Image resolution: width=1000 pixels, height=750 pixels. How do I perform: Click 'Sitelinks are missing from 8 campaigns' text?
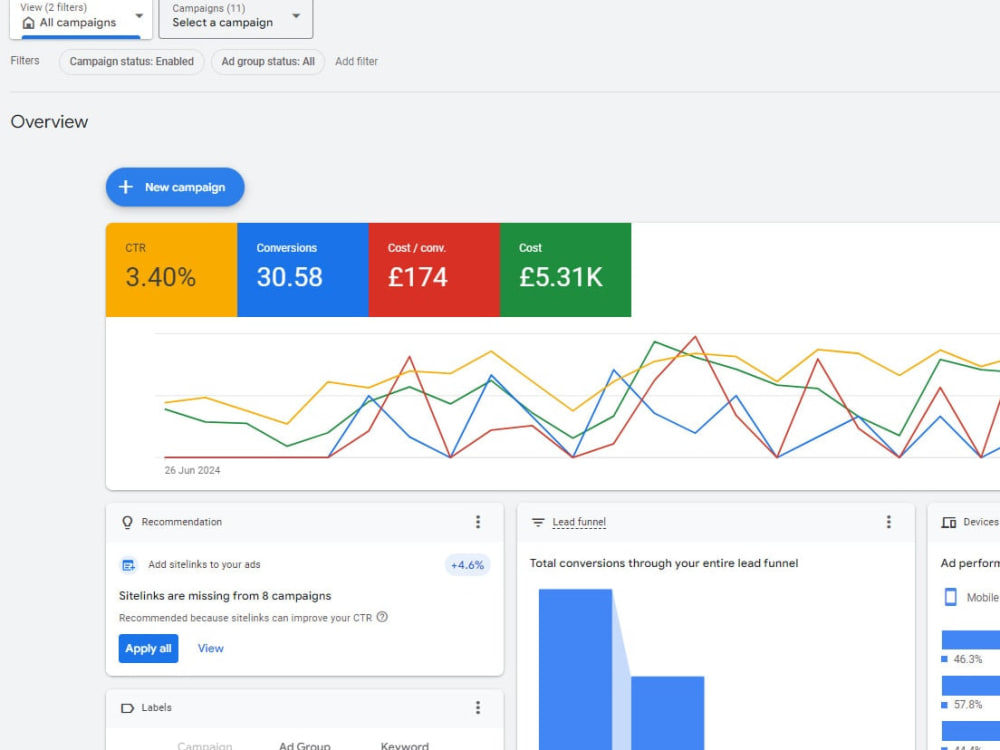225,596
